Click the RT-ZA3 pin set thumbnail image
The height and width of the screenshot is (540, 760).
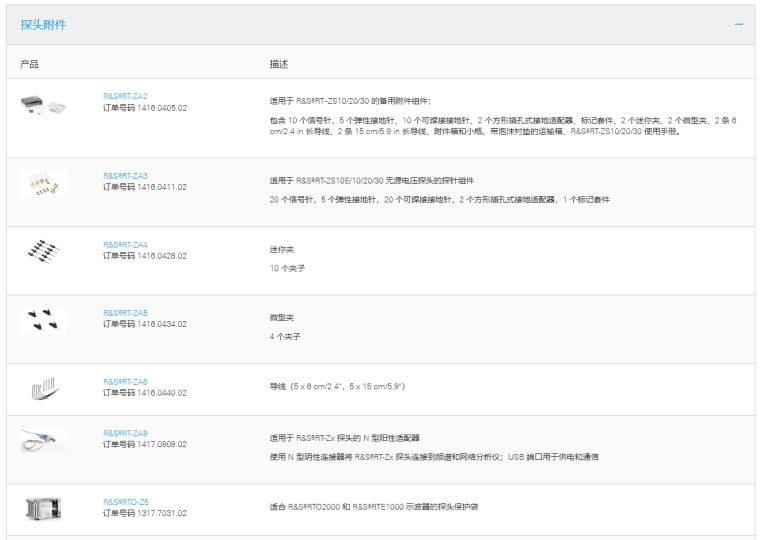[43, 183]
